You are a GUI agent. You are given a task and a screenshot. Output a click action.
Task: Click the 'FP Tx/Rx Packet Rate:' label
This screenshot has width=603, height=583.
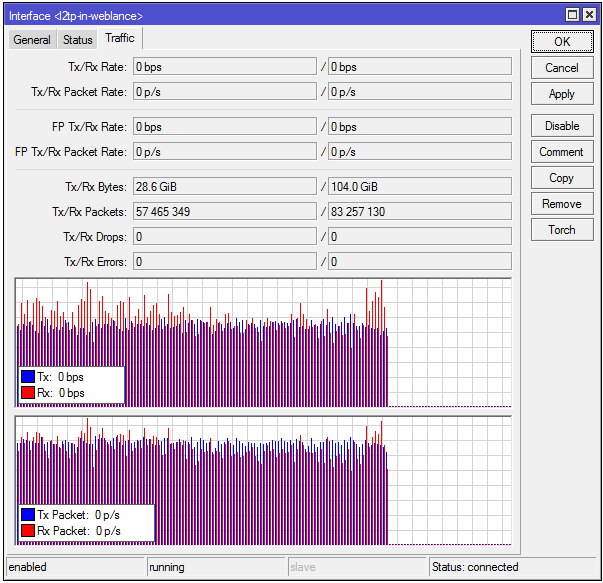(71, 152)
